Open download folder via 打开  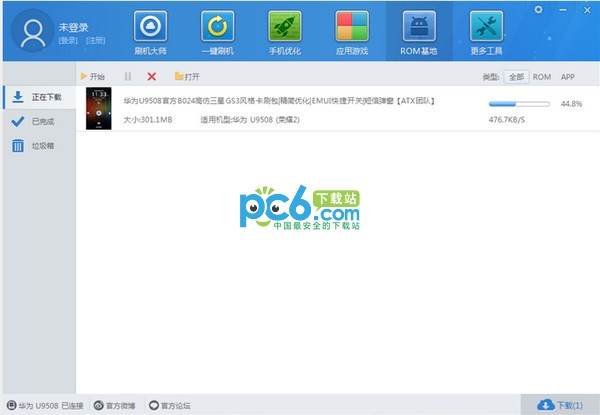click(187, 76)
